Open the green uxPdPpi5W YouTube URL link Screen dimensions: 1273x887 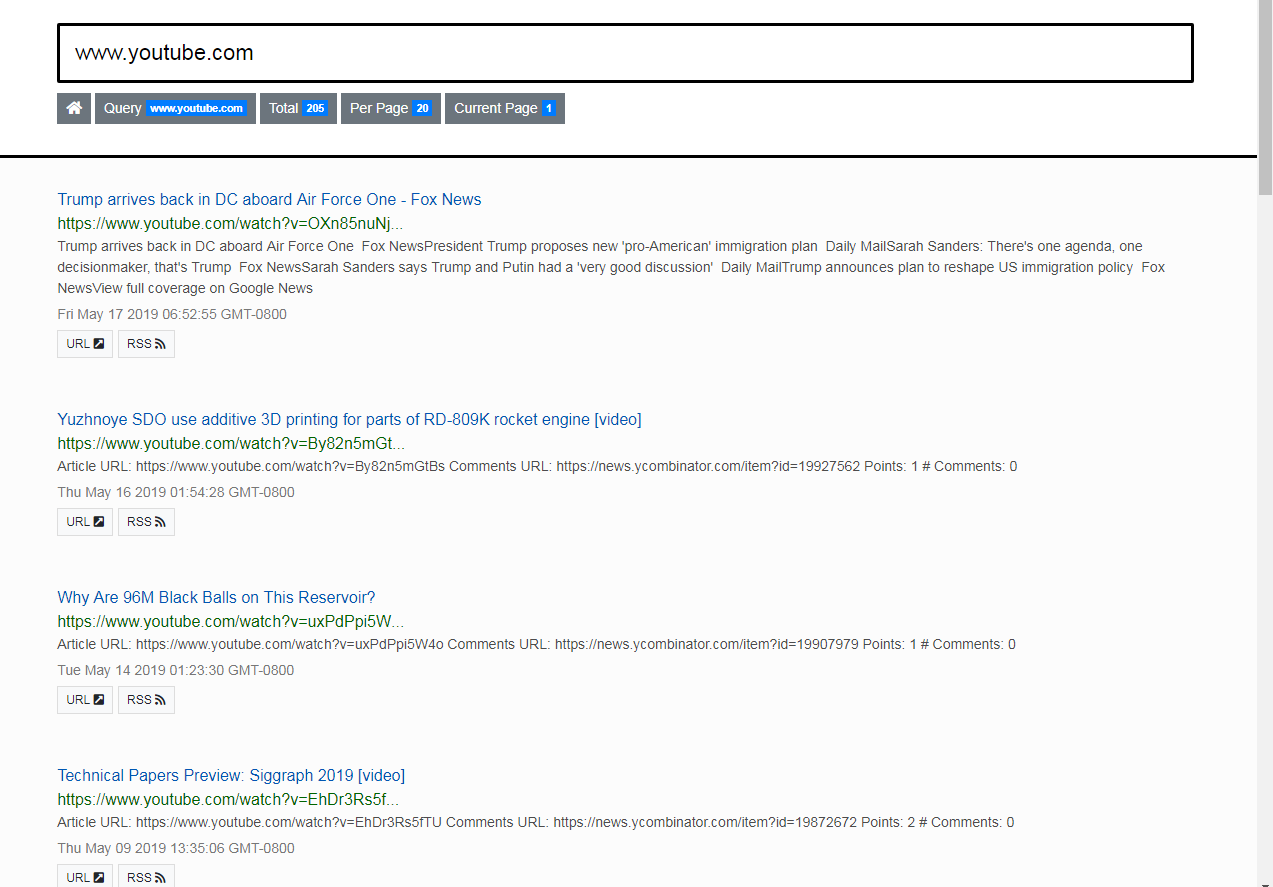pyautogui.click(x=231, y=621)
